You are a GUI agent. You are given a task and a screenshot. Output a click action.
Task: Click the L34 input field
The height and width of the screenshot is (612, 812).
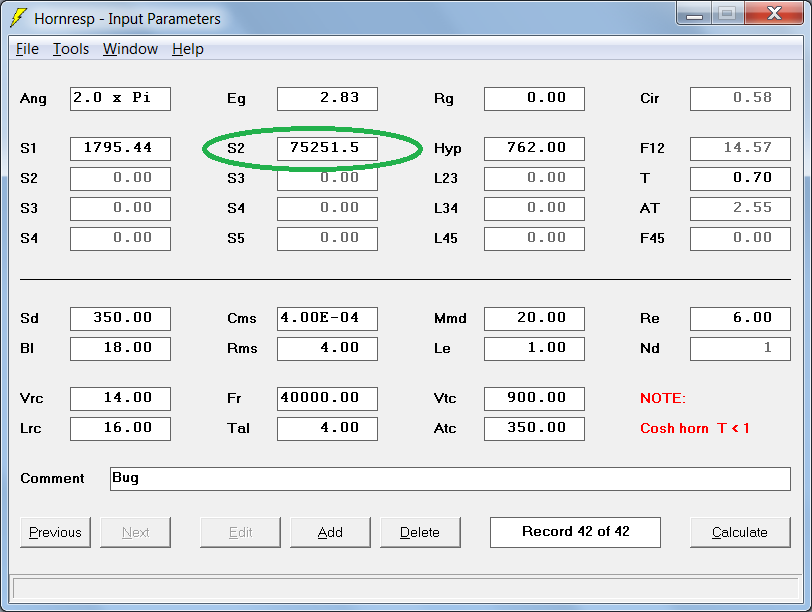(534, 209)
